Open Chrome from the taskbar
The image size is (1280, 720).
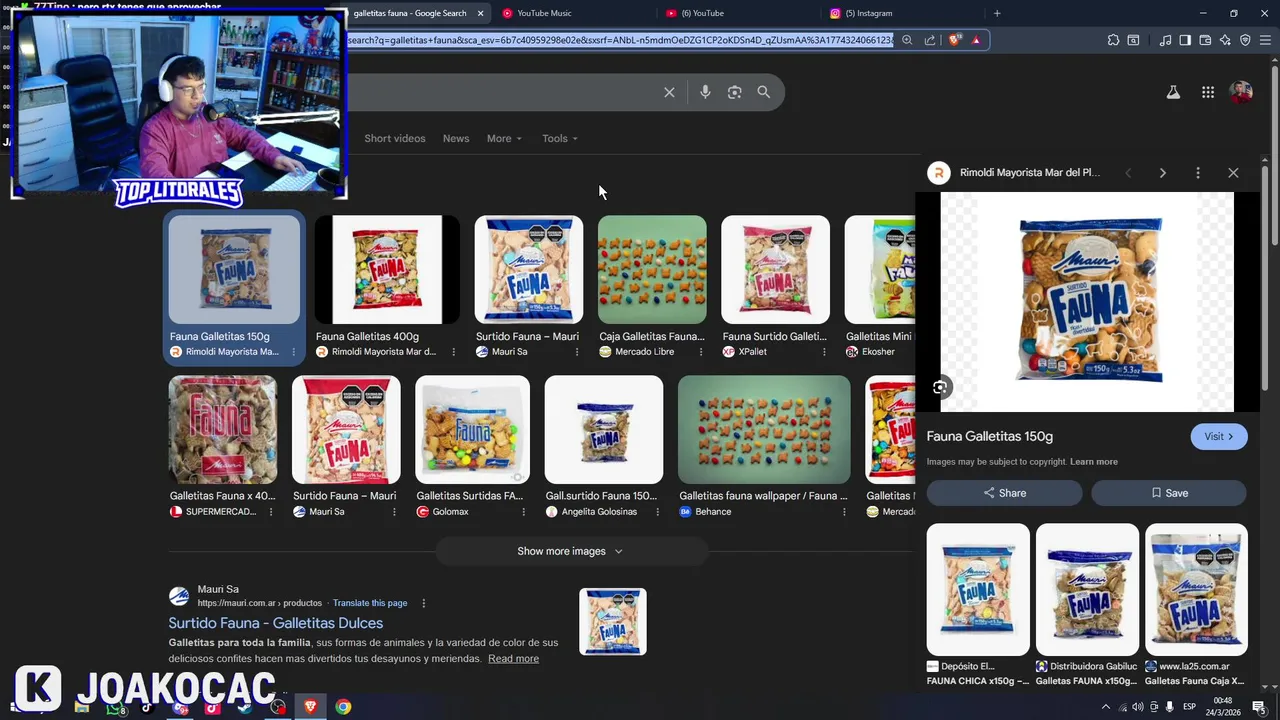(x=343, y=707)
